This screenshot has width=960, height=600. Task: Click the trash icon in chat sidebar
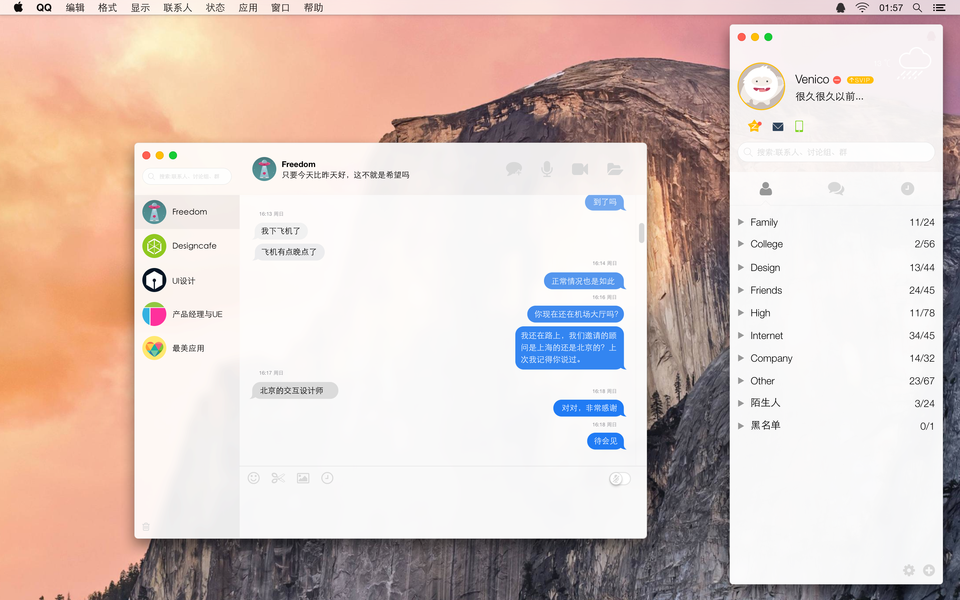146,527
